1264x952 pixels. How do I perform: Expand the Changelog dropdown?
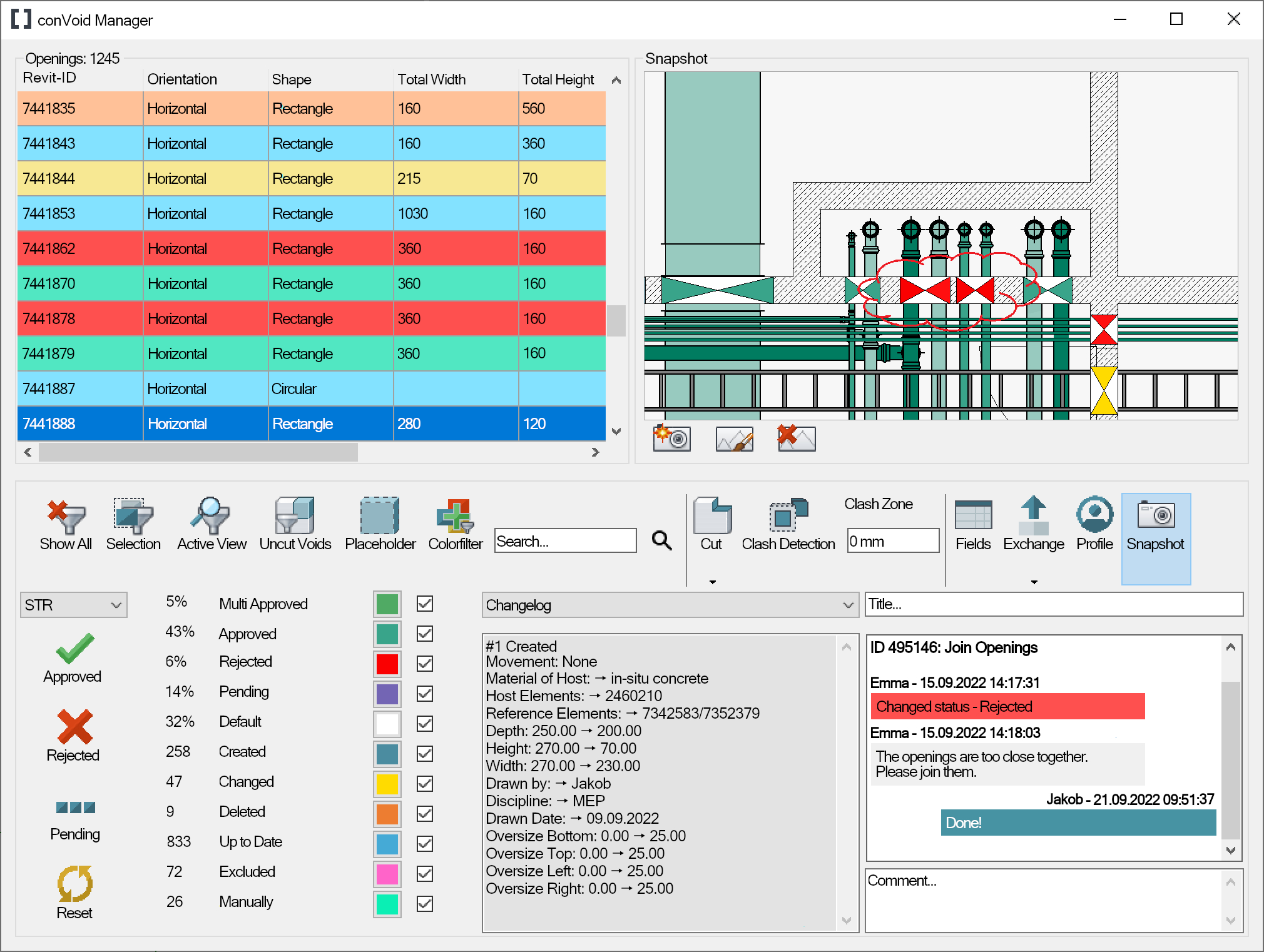[670, 605]
